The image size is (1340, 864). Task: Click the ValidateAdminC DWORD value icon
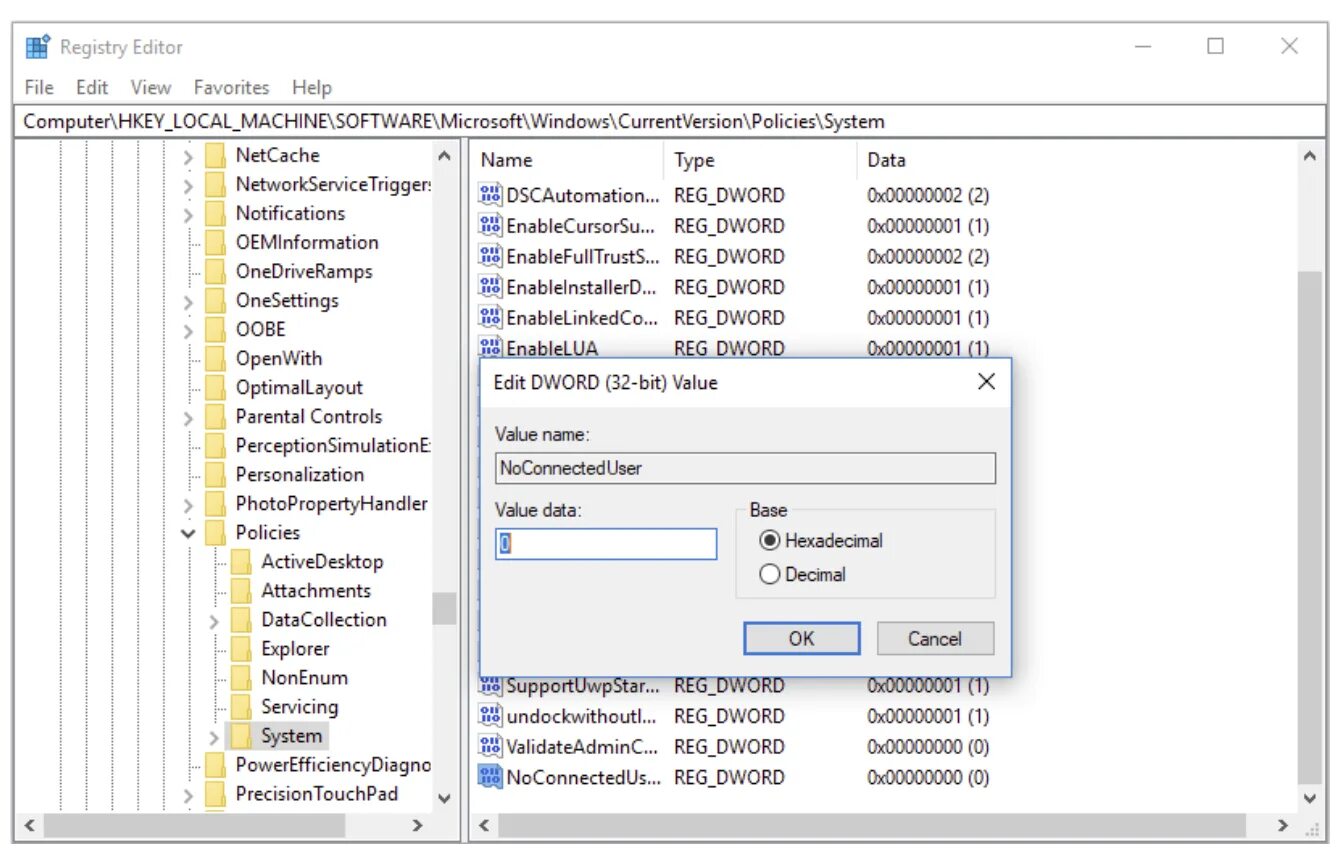[x=490, y=746]
